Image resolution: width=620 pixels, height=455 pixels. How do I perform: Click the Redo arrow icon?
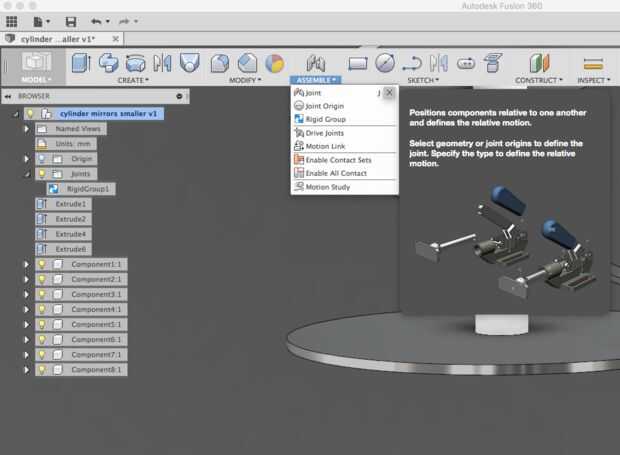(x=124, y=21)
